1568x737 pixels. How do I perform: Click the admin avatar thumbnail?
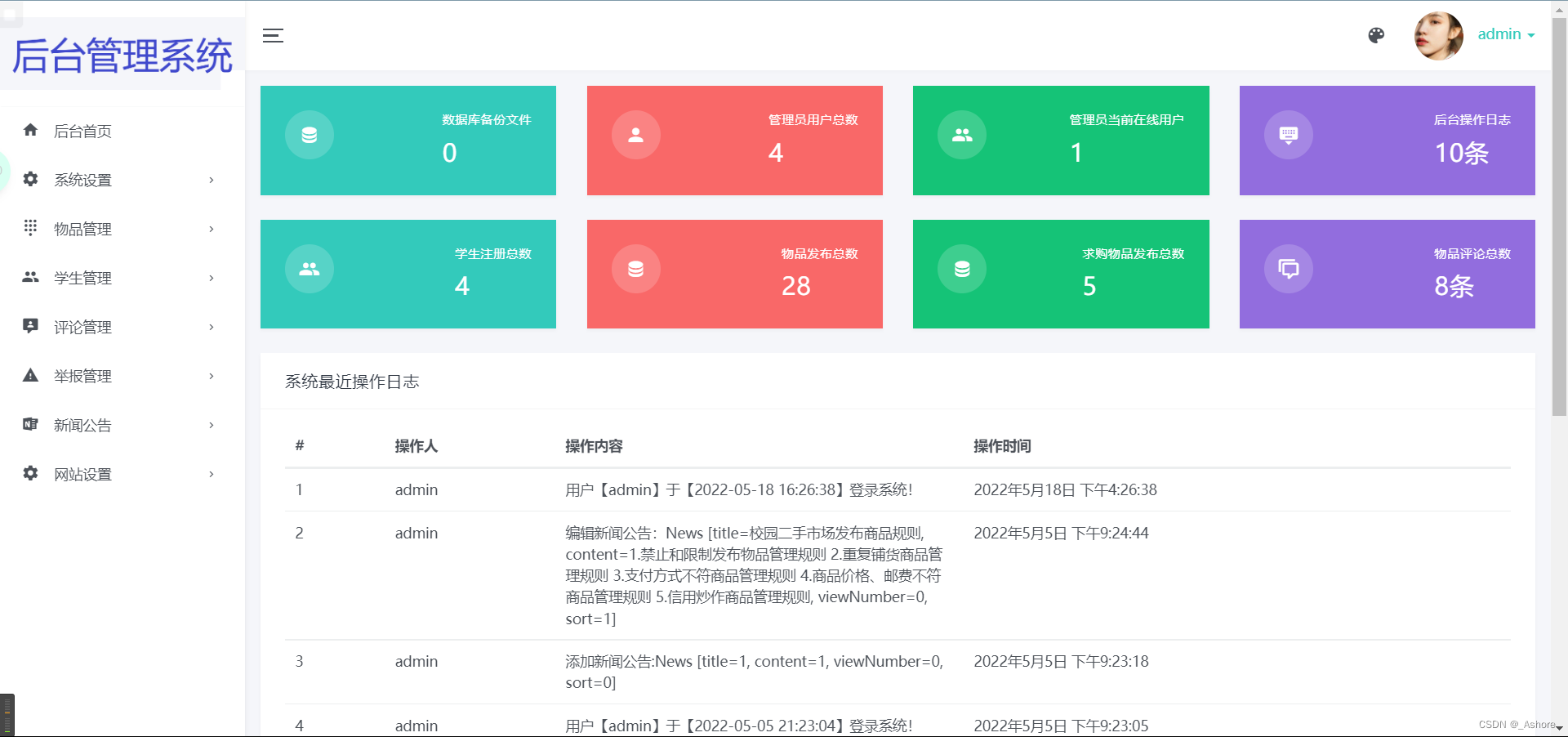click(x=1438, y=35)
